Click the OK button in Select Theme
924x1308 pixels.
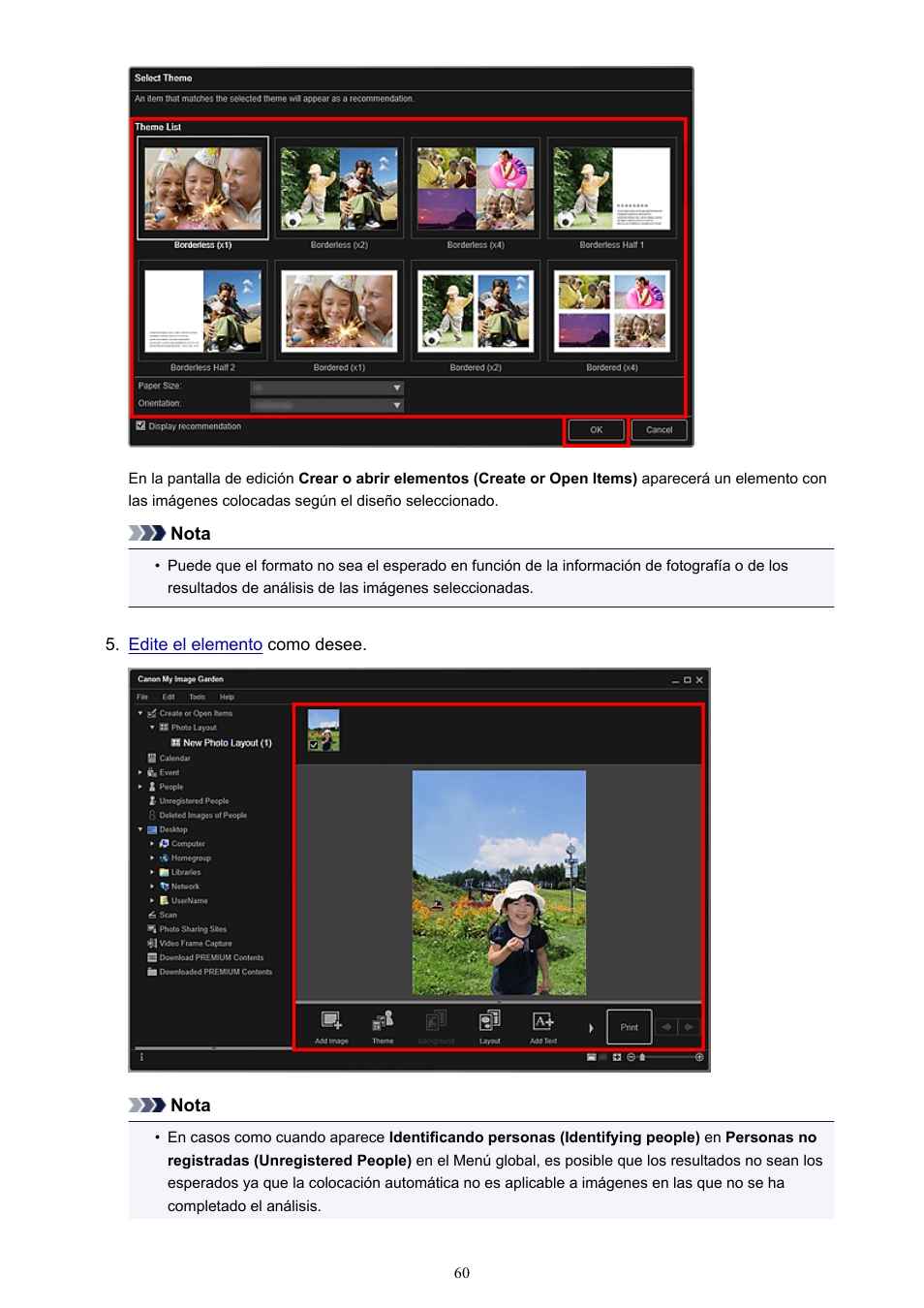click(596, 430)
